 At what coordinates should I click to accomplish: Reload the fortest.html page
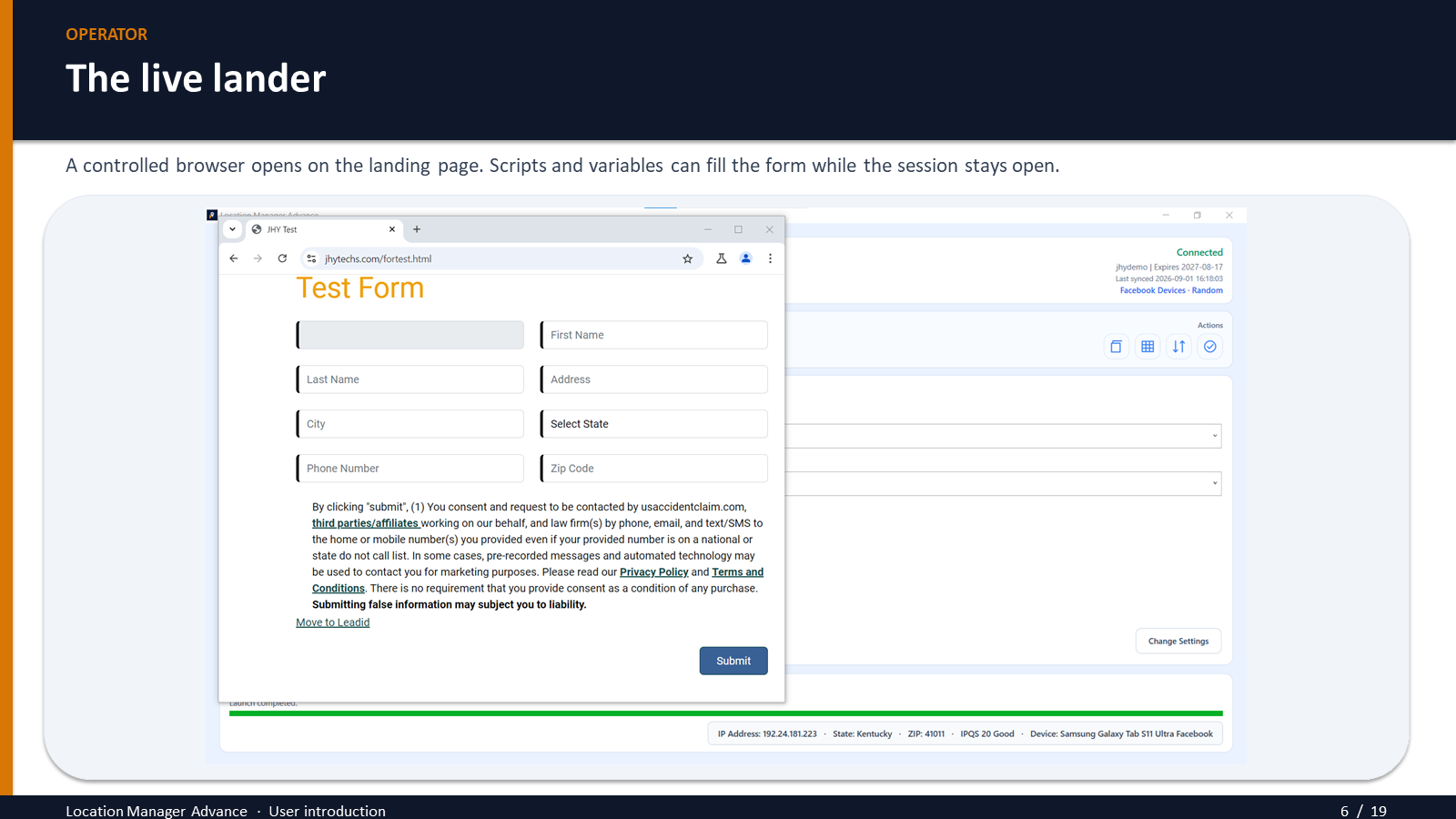(282, 258)
